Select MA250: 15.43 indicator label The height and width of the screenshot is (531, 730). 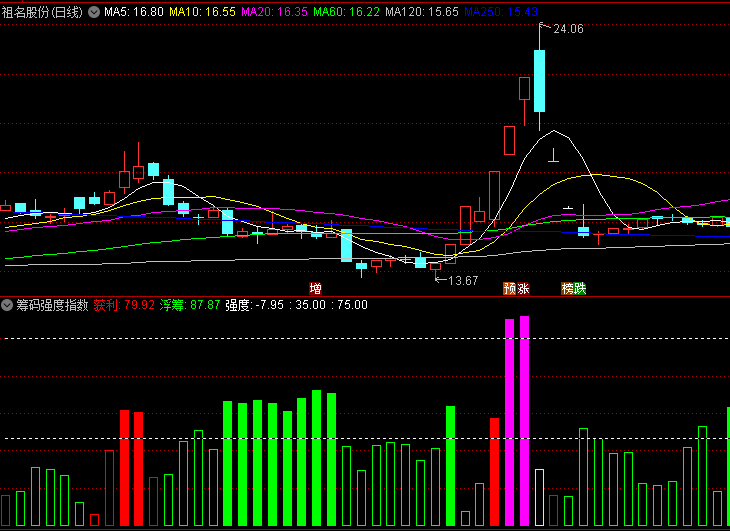(501, 12)
